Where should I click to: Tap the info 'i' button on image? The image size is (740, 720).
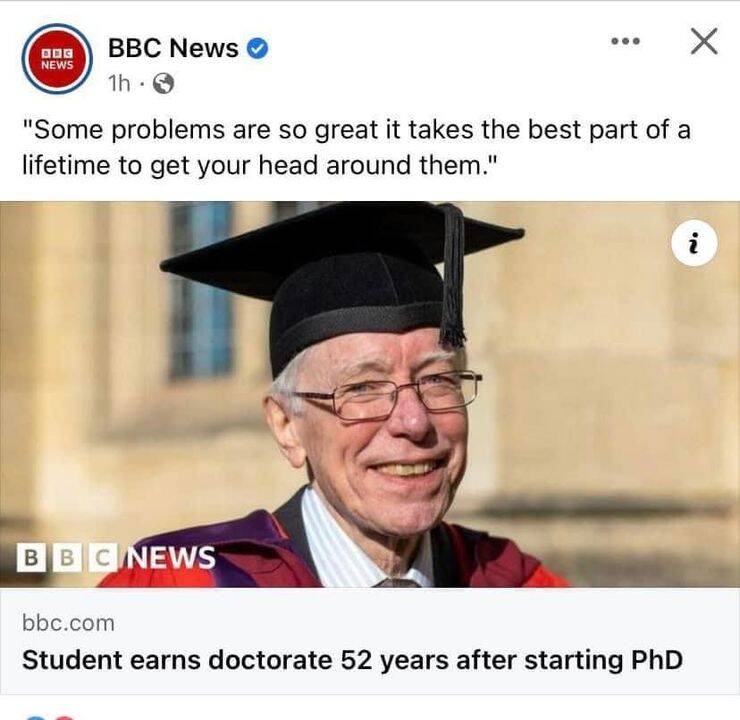coord(694,243)
